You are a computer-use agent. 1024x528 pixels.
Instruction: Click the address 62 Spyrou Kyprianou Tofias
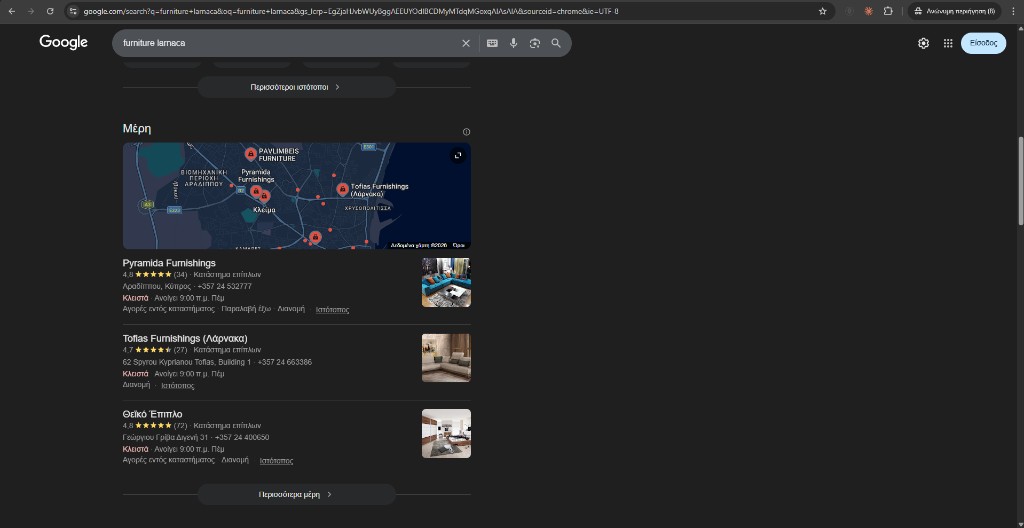click(x=187, y=362)
